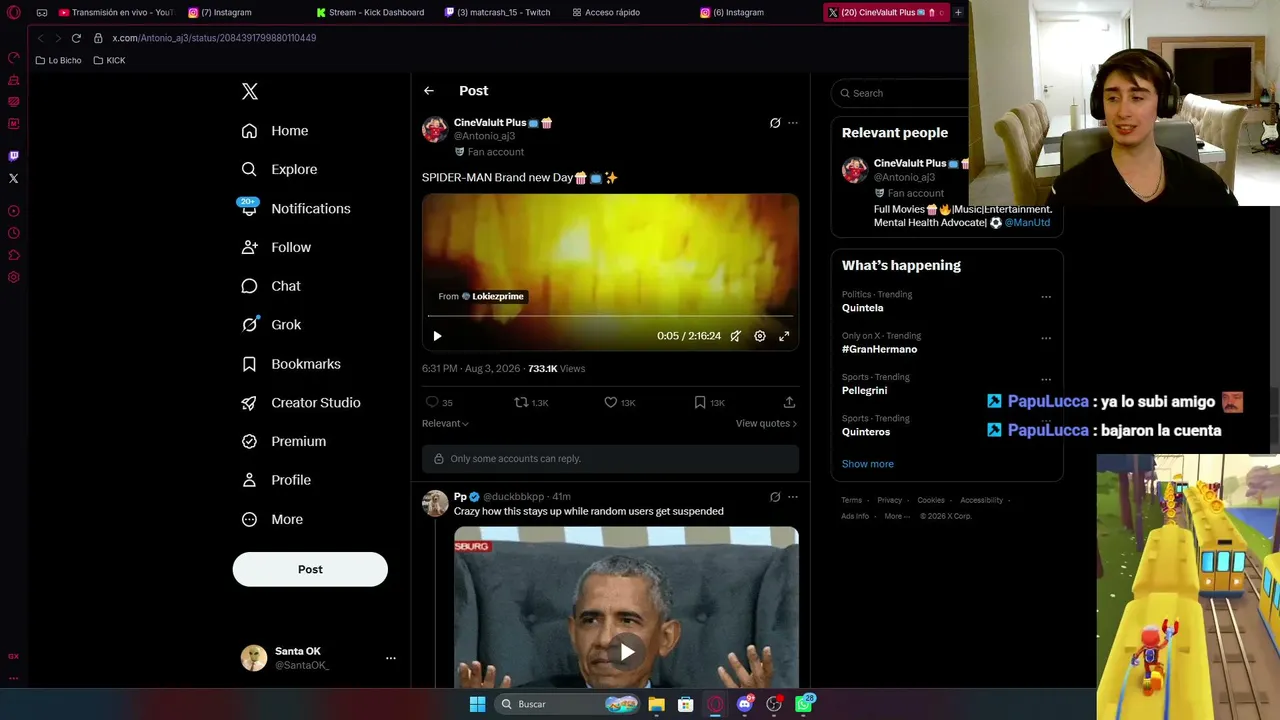Click the browser address bar URL
The image size is (1280, 720).
coord(214,38)
